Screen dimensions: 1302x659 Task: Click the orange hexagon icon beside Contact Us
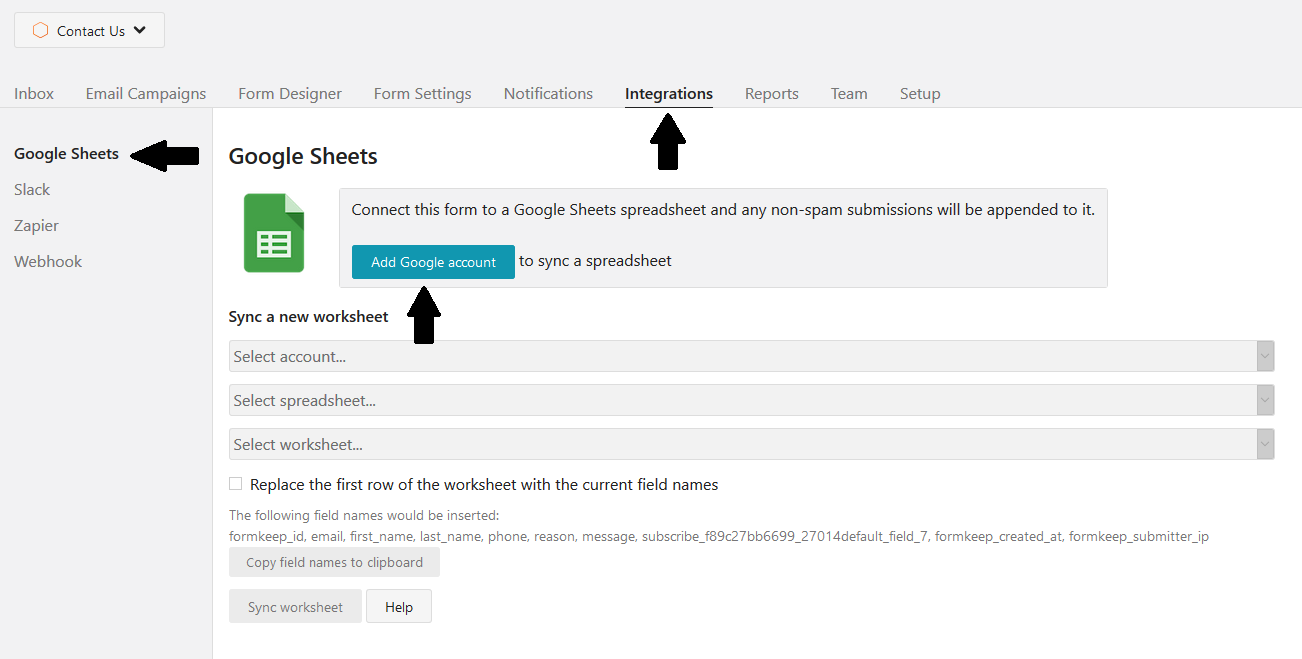point(40,30)
